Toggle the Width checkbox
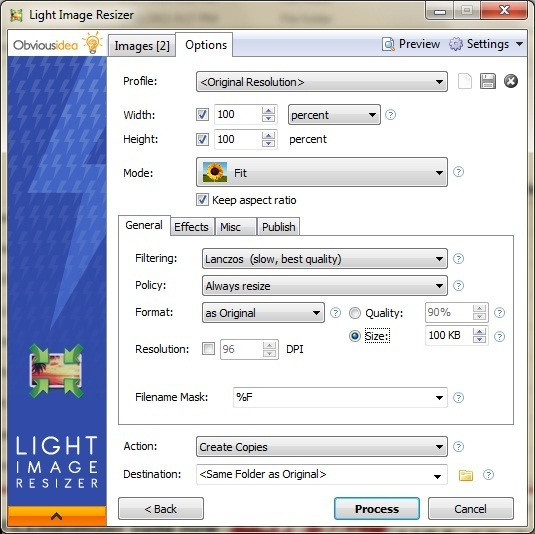The width and height of the screenshot is (535, 534). click(202, 114)
